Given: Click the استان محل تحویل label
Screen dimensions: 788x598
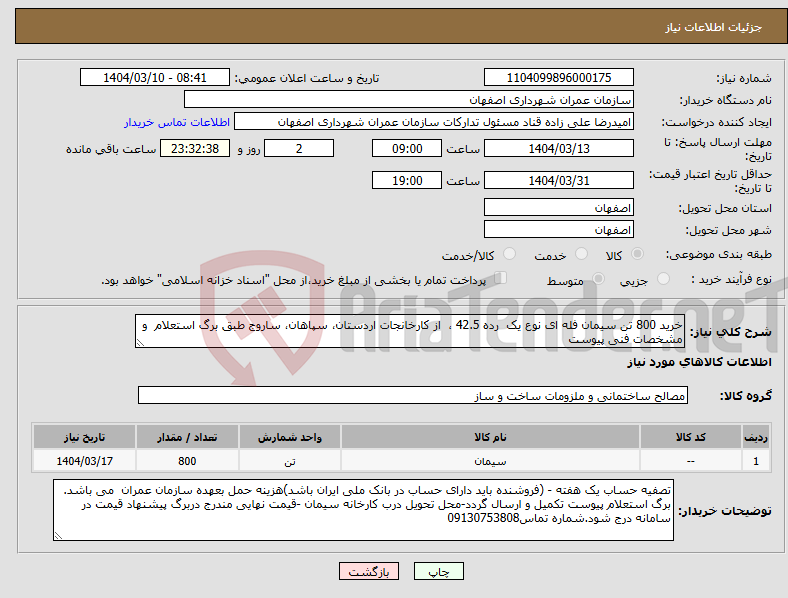Looking at the screenshot, I should (x=725, y=208).
